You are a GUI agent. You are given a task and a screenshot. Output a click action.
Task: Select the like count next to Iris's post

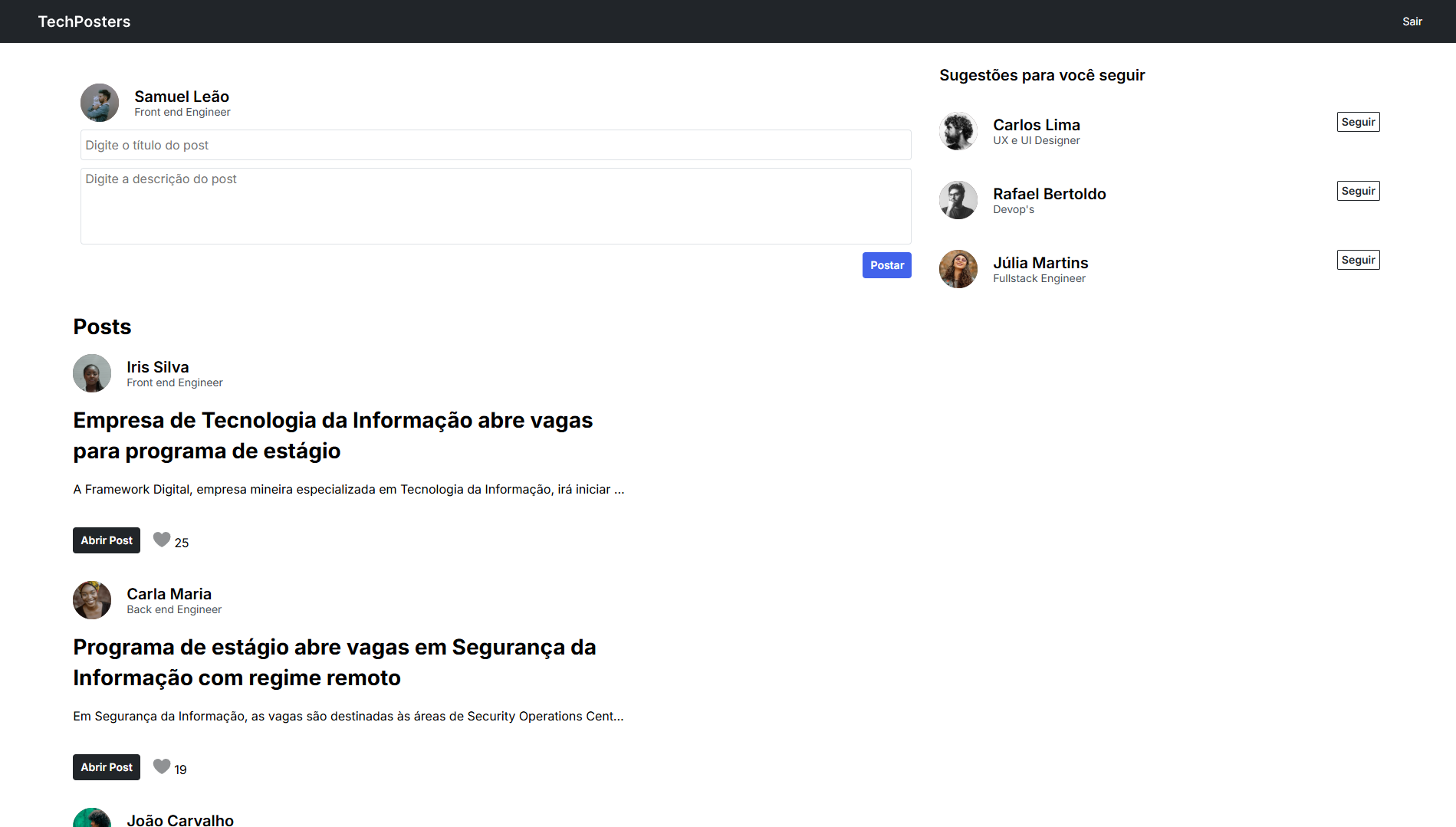click(181, 542)
